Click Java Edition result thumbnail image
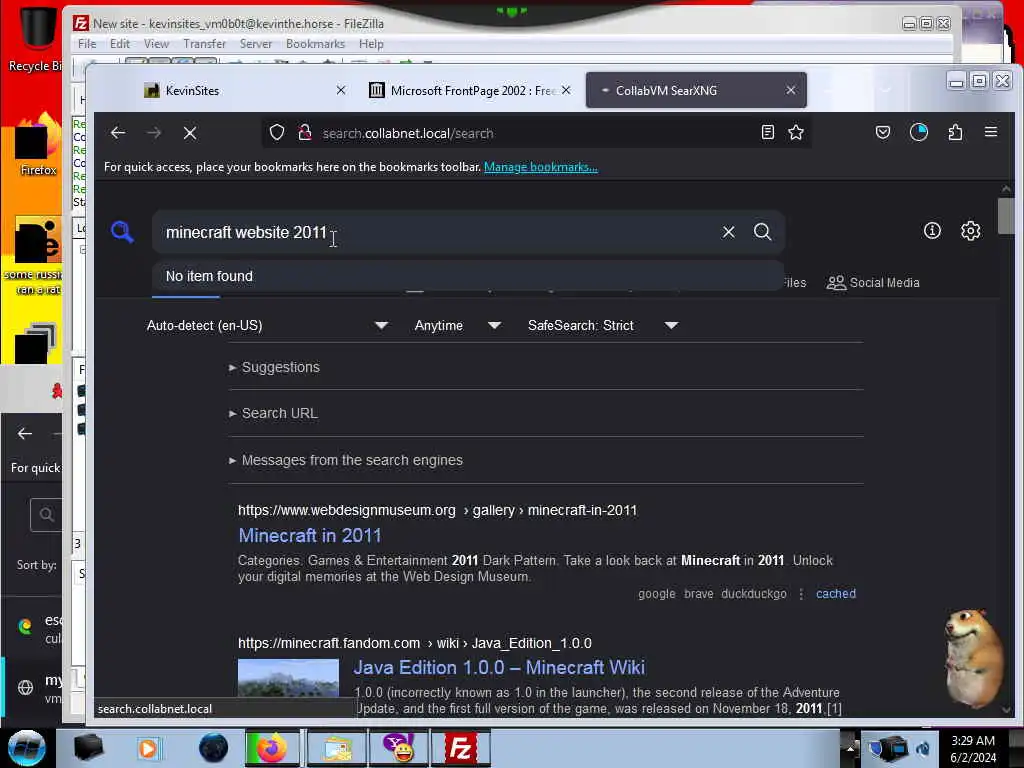The width and height of the screenshot is (1024, 768). pyautogui.click(x=288, y=678)
